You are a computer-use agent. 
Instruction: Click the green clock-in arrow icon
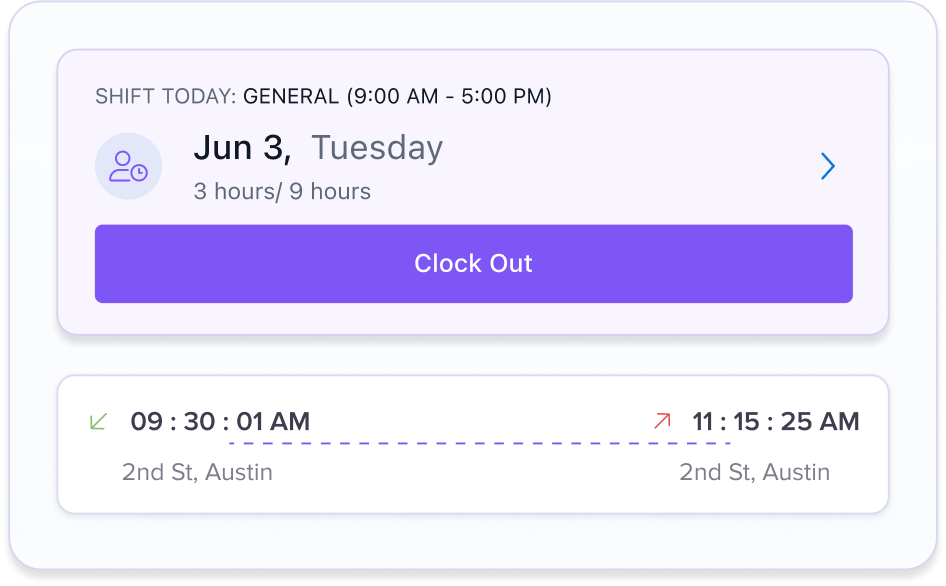(x=98, y=421)
